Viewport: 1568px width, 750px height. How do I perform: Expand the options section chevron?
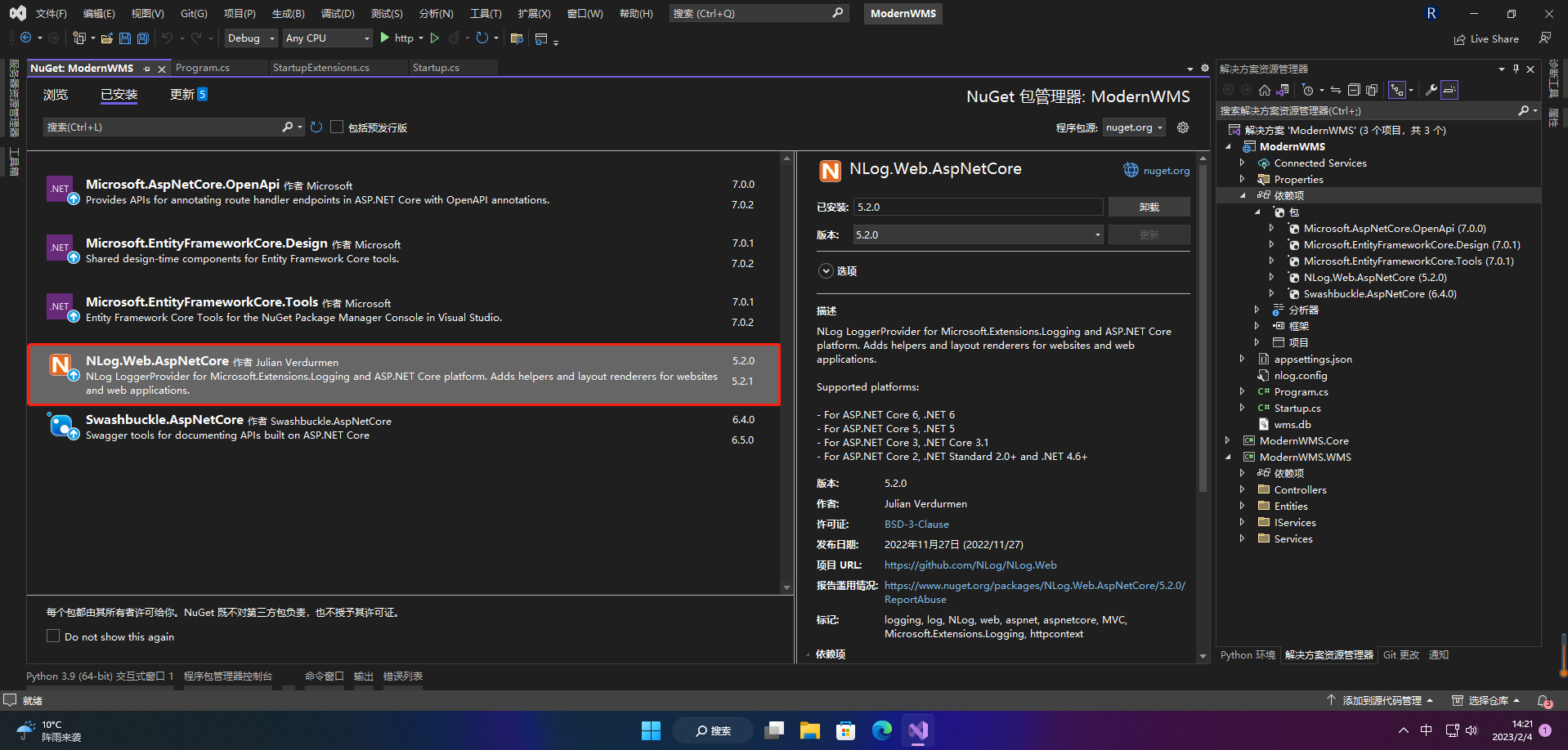826,271
